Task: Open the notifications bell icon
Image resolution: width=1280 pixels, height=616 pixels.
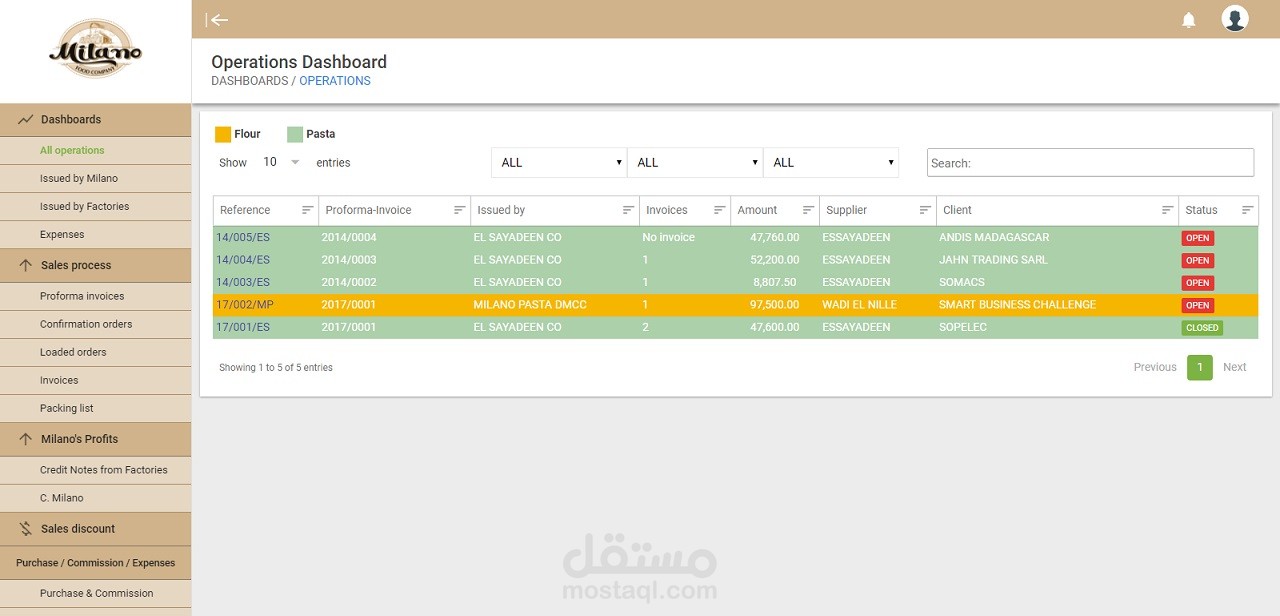Action: pyautogui.click(x=1189, y=20)
